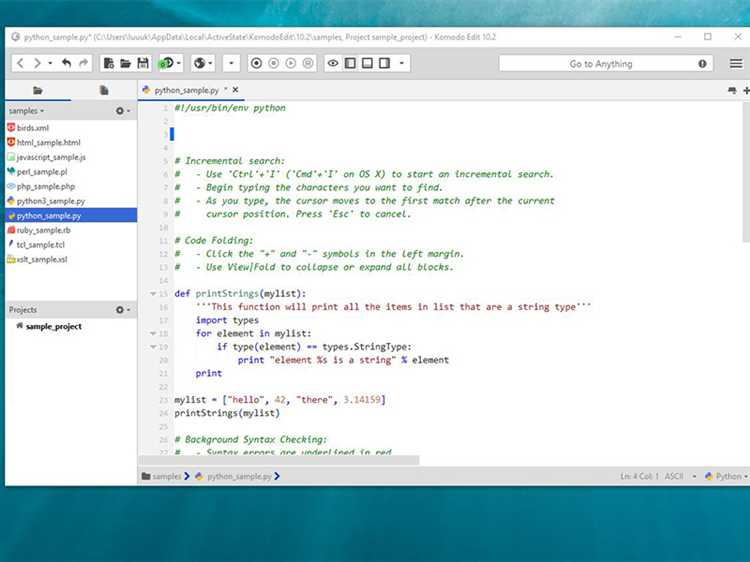750x562 pixels.
Task: Click the Undo arrow icon
Action: tap(66, 63)
